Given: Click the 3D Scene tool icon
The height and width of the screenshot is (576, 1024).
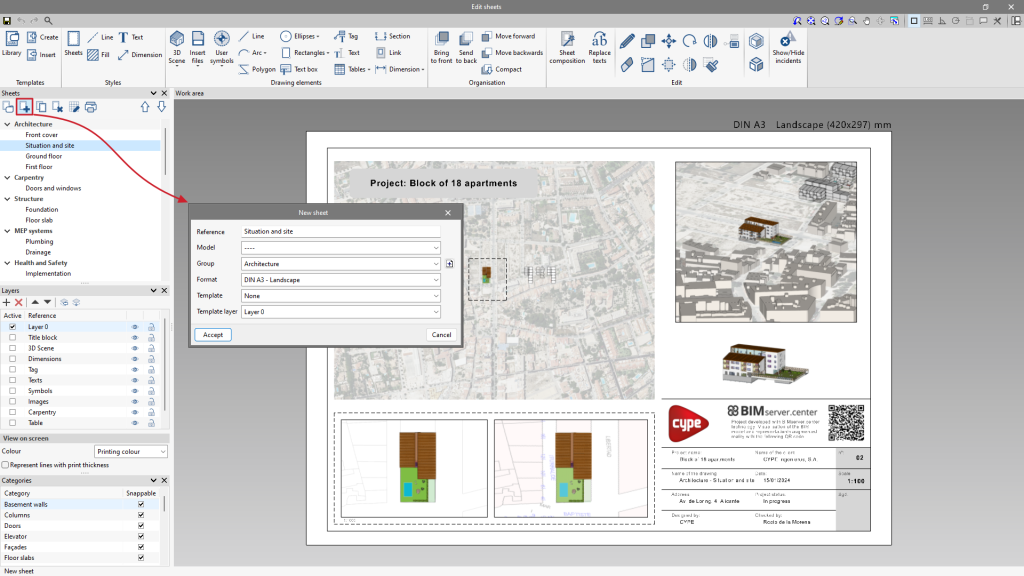Looking at the screenshot, I should coord(177,40).
